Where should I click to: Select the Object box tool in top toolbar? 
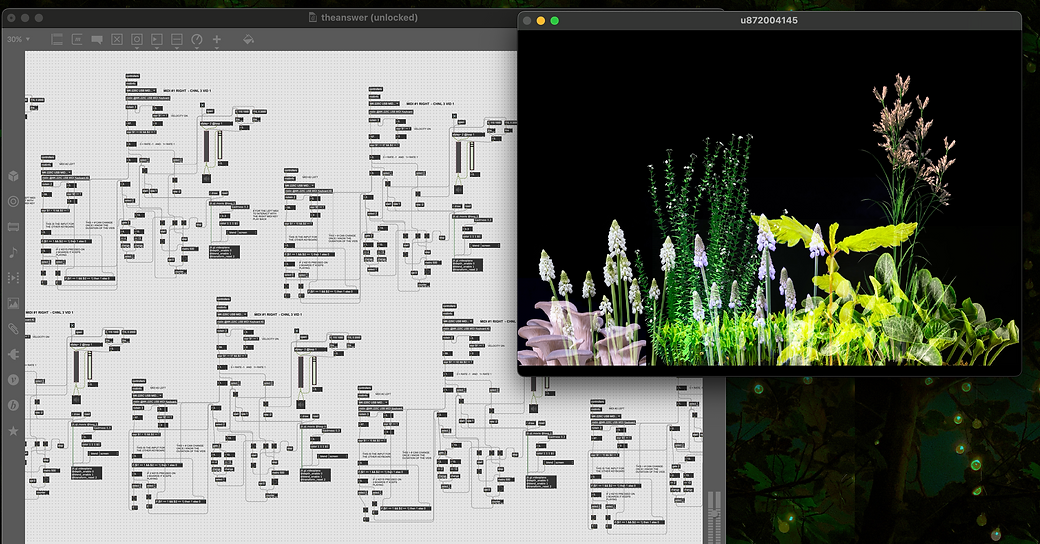coord(57,40)
